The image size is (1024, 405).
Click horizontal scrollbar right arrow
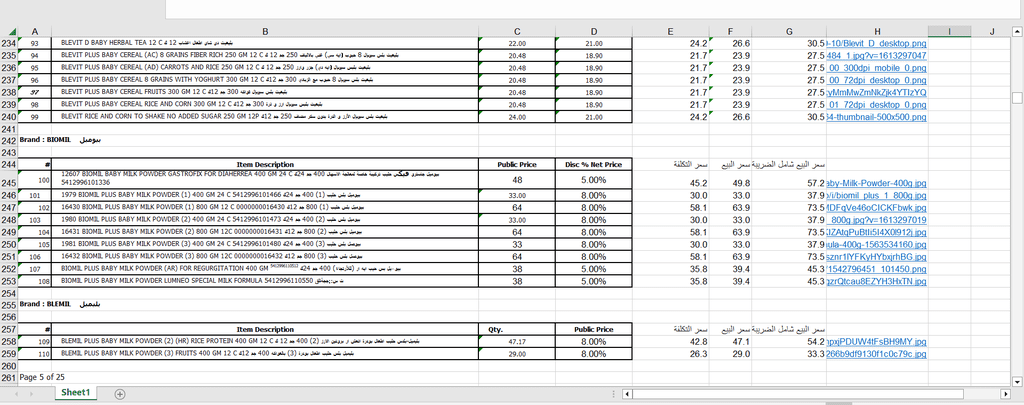pyautogui.click(x=1006, y=394)
